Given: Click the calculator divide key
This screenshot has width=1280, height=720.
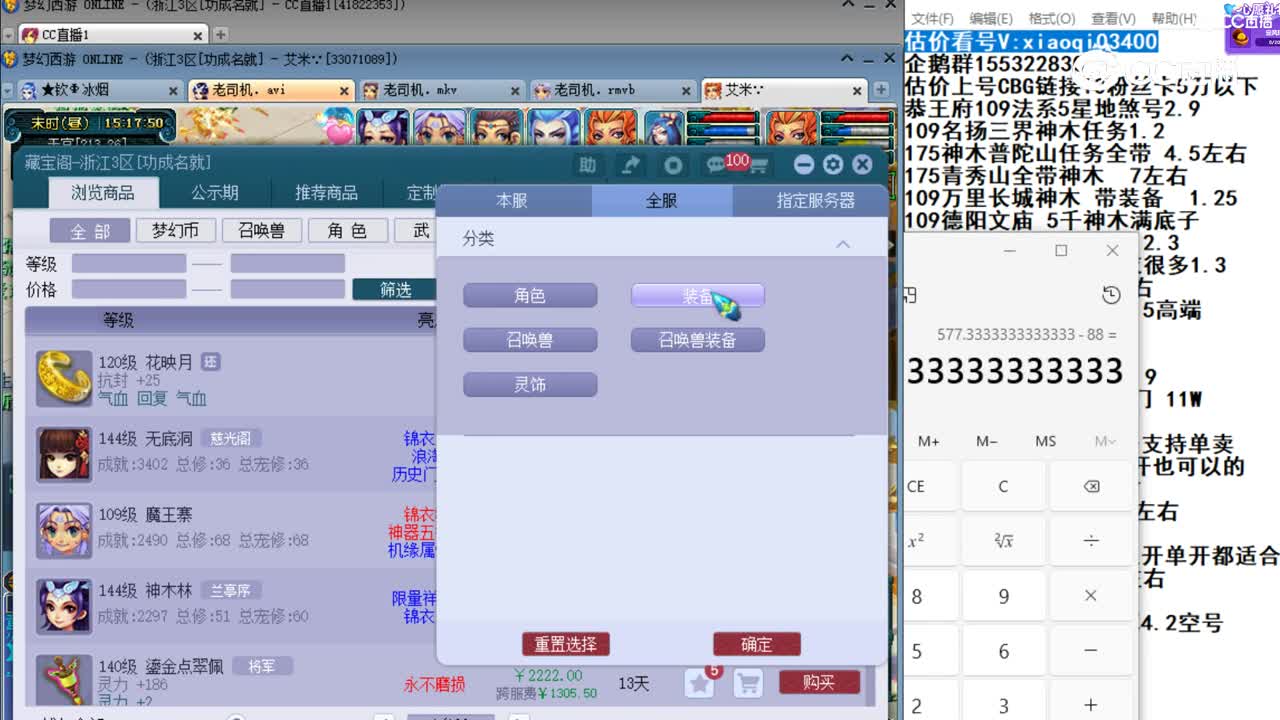Looking at the screenshot, I should (x=1091, y=541).
